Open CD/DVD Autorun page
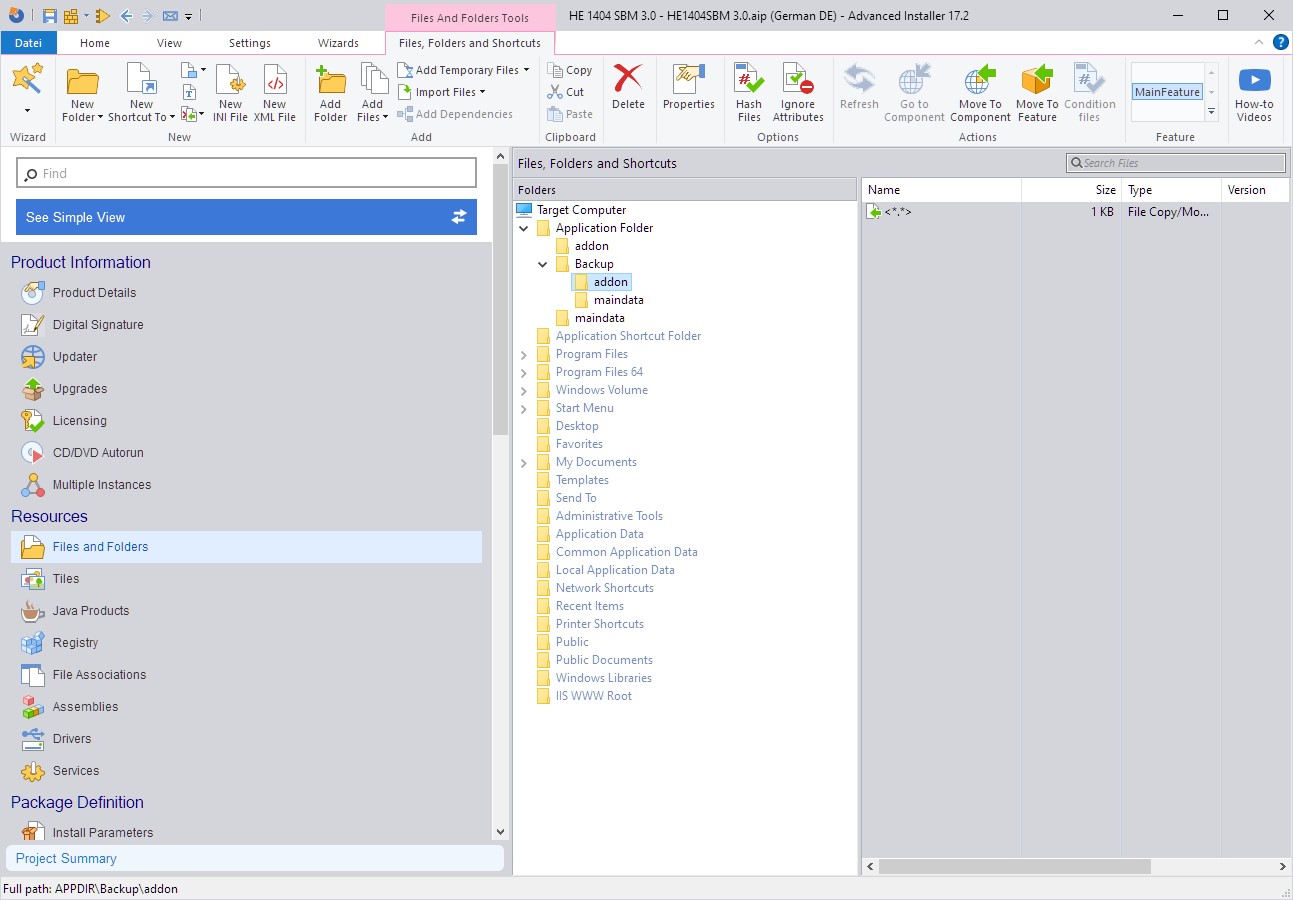Viewport: 1293px width, 900px height. (x=98, y=453)
